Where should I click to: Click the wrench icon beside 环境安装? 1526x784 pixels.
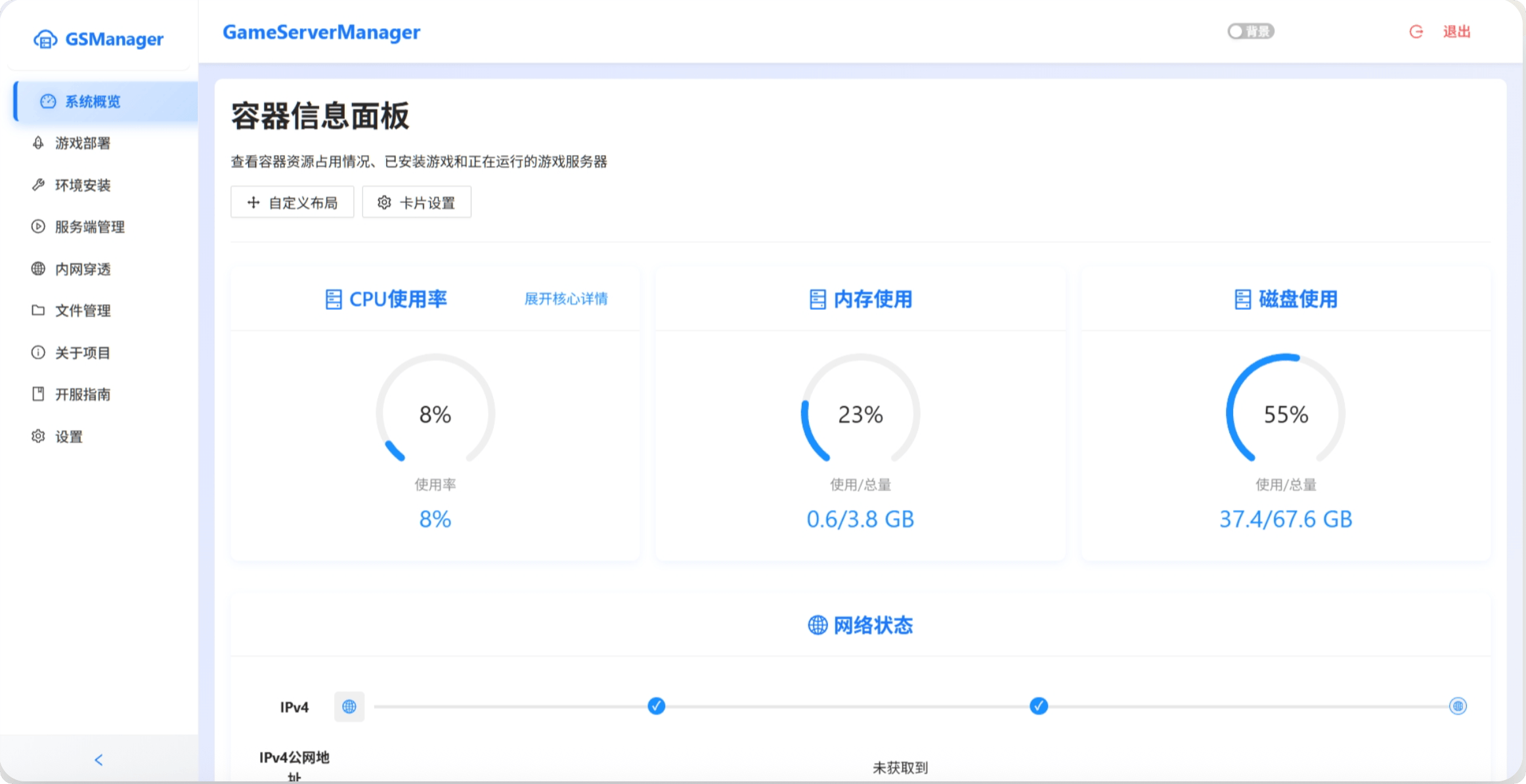(38, 185)
